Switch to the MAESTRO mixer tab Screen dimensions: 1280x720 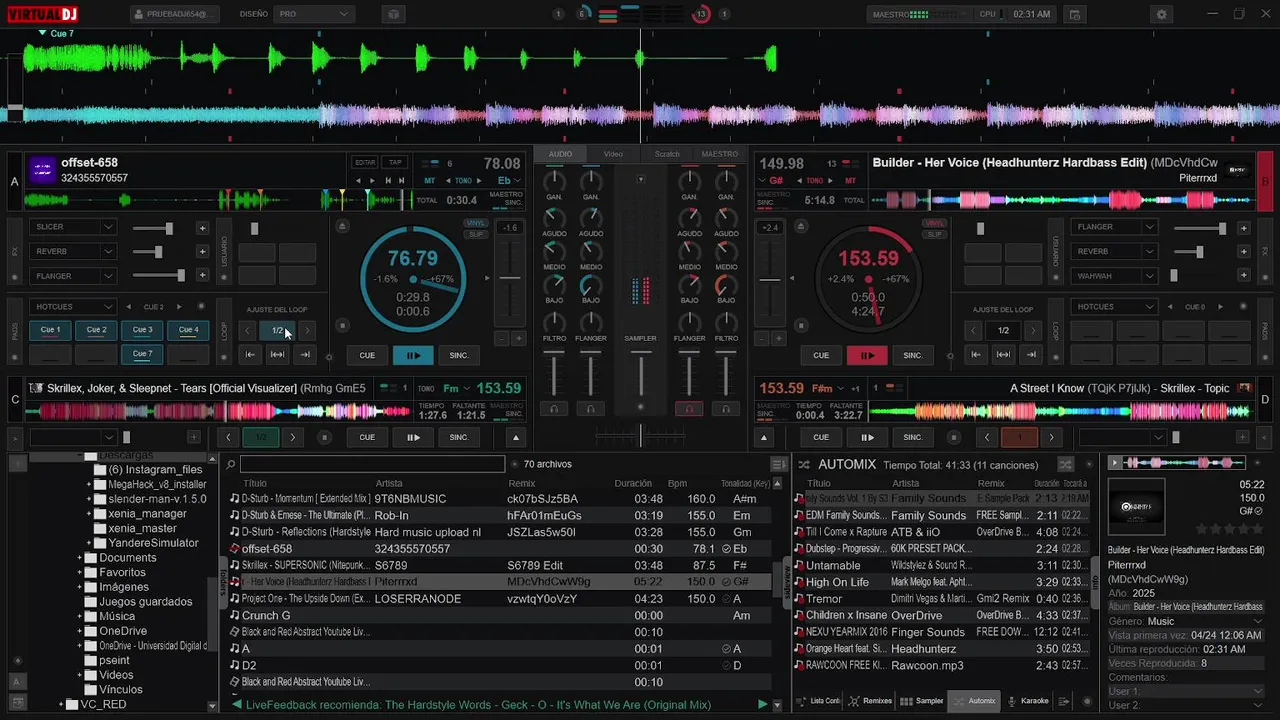pos(720,154)
